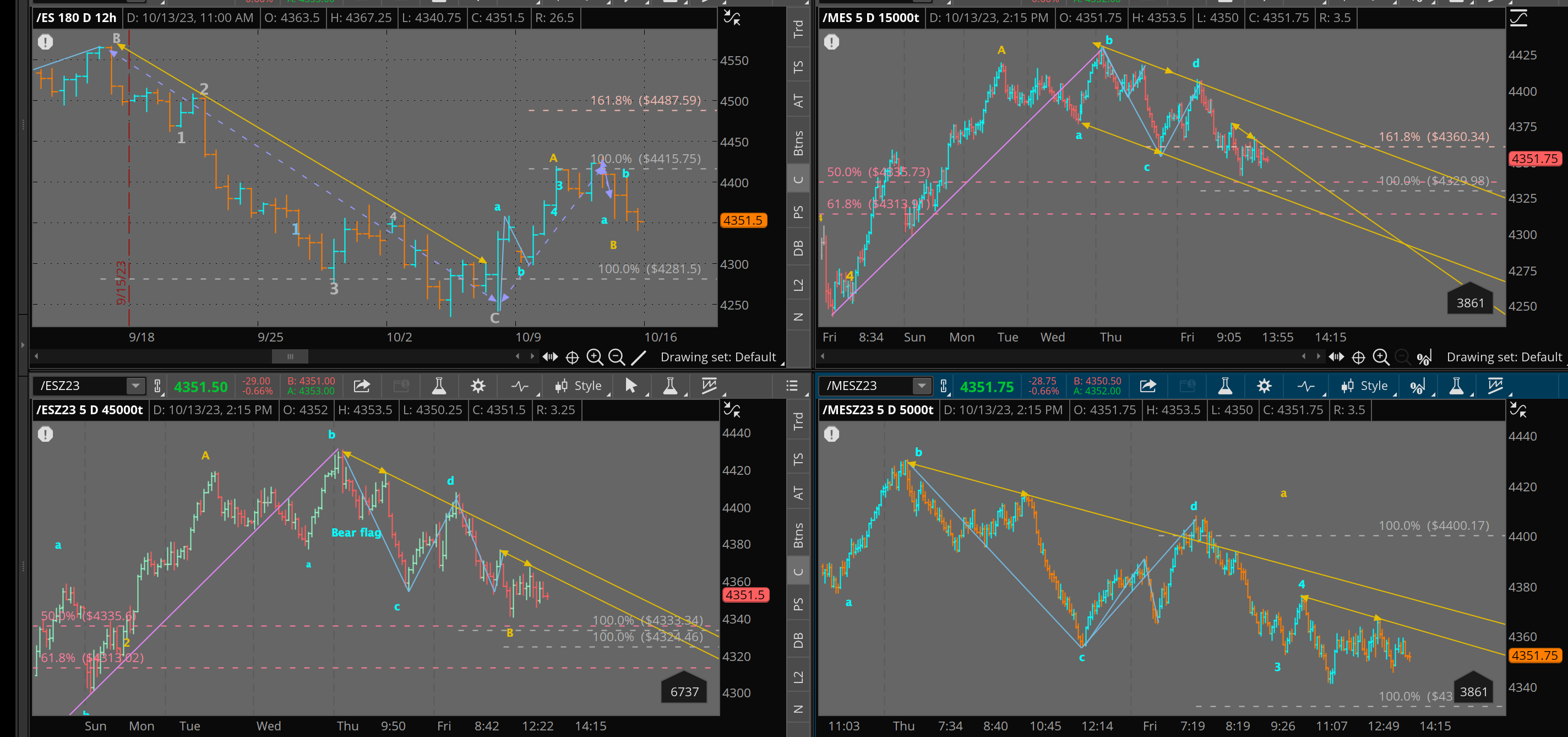Open Trd tab beside /ES chart

click(798, 29)
